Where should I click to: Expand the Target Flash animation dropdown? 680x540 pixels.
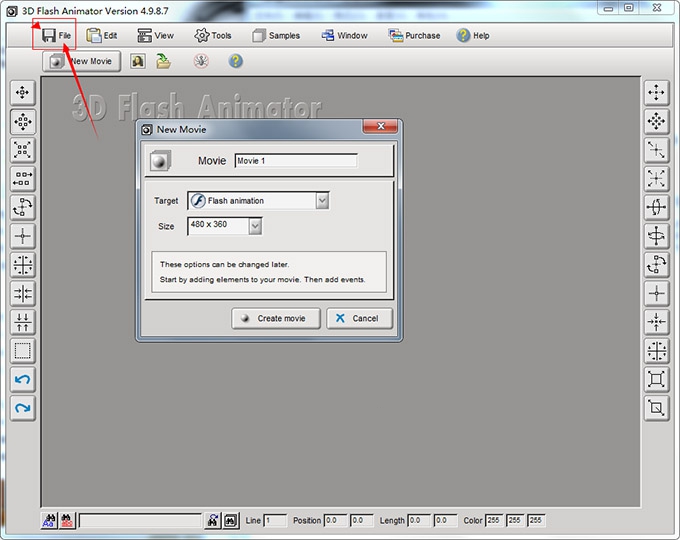tap(322, 201)
